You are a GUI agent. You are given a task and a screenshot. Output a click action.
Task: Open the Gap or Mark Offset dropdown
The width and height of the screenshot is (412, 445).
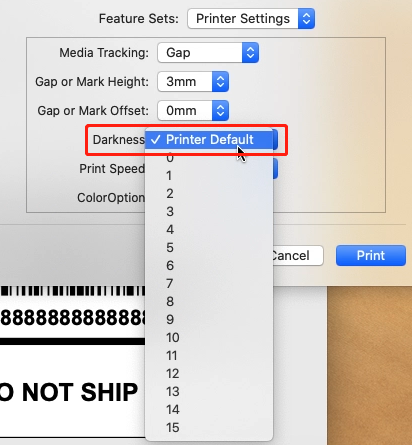tap(193, 111)
